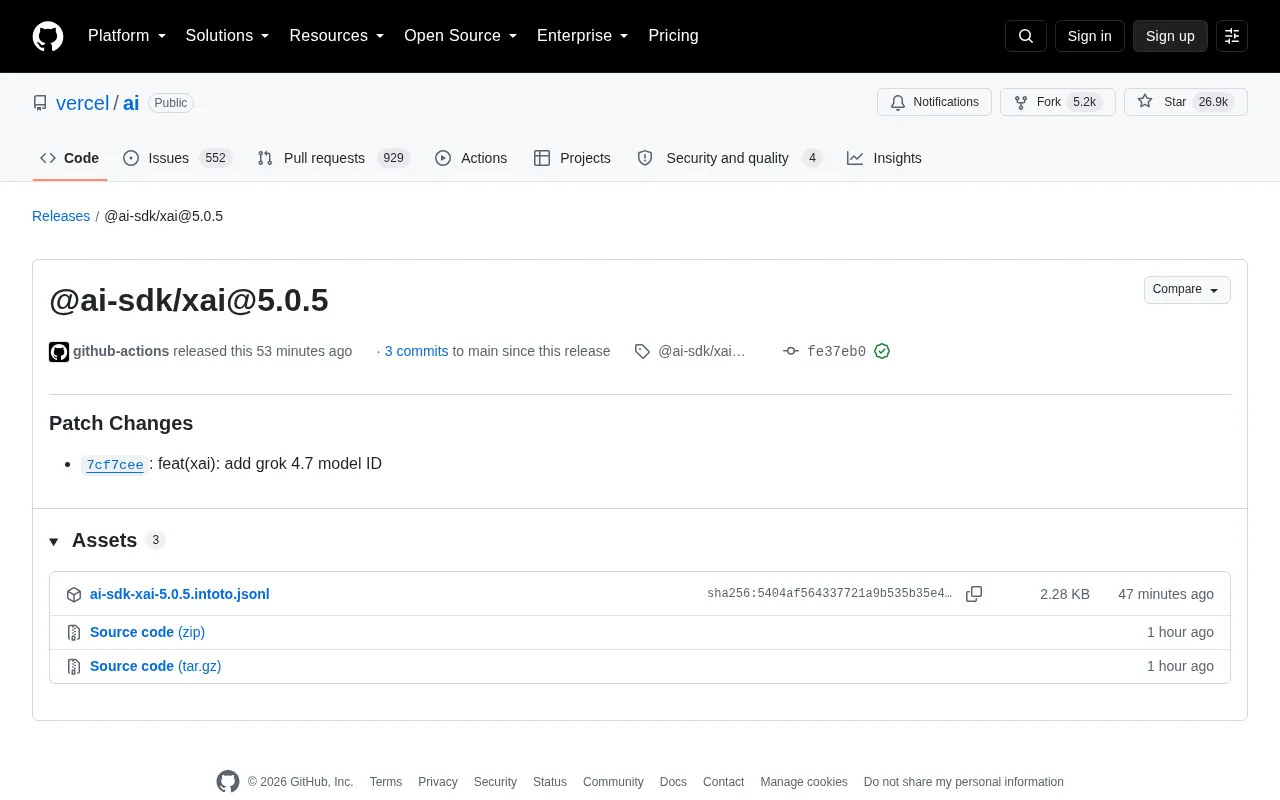Download ai-sdk-xai-5.0.5.intoto.jsonl
Screen dimensions: 1280x800
point(180,594)
